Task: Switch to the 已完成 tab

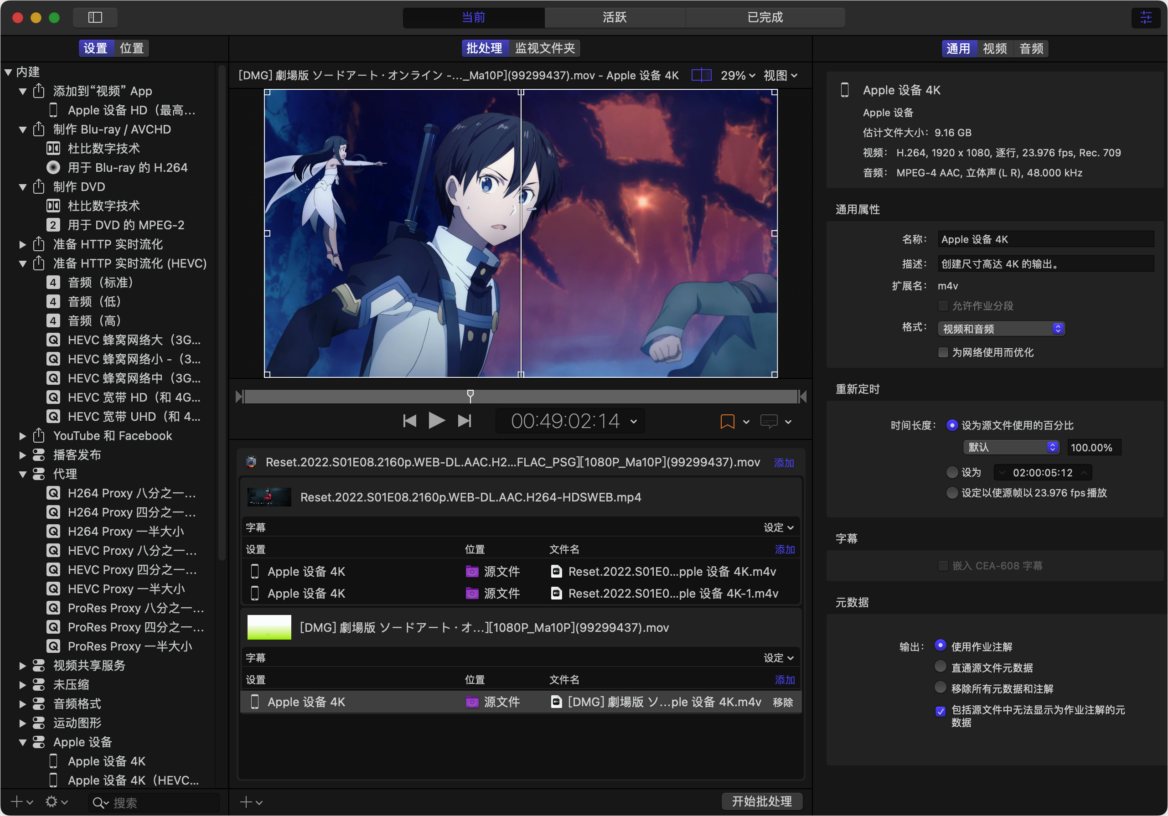Action: pyautogui.click(x=765, y=17)
